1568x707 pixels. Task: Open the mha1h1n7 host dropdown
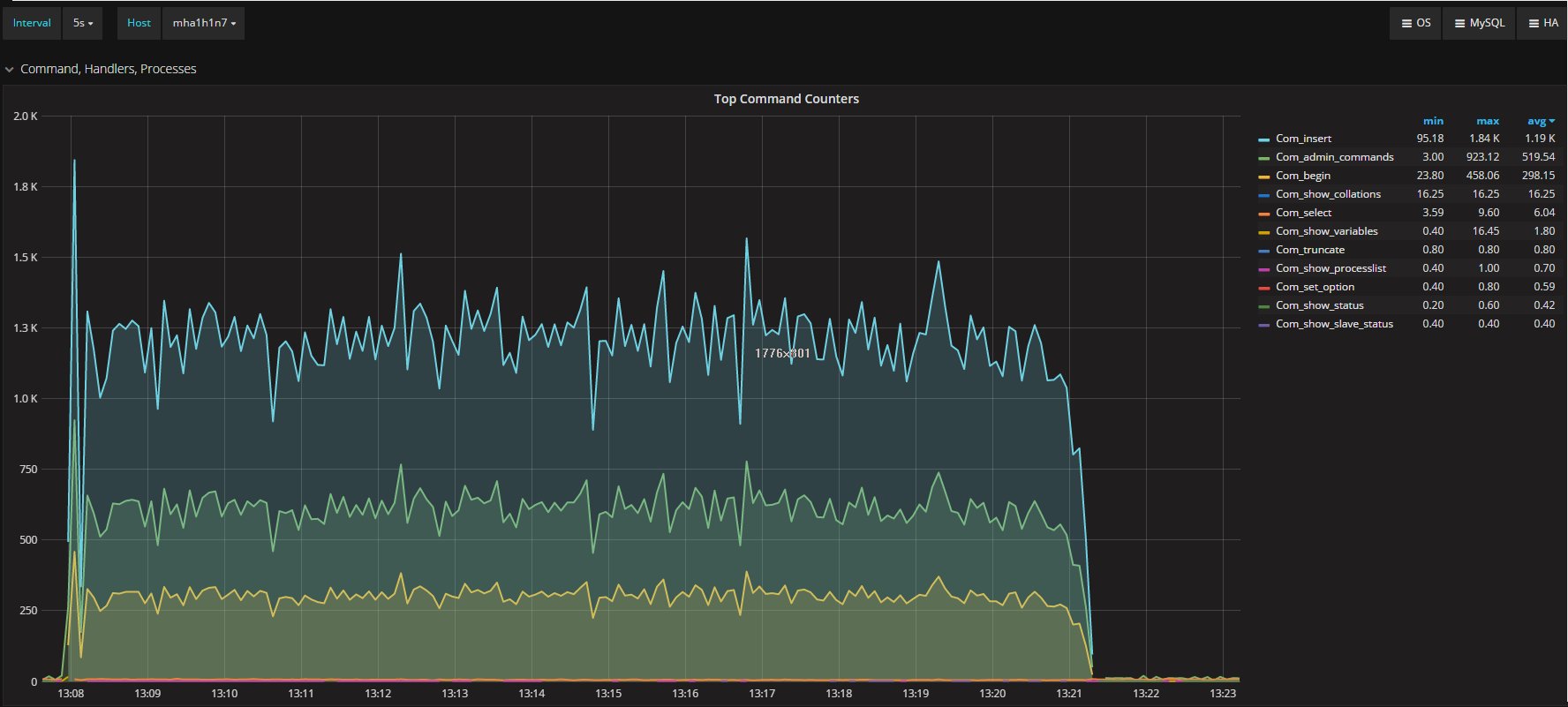coord(204,23)
